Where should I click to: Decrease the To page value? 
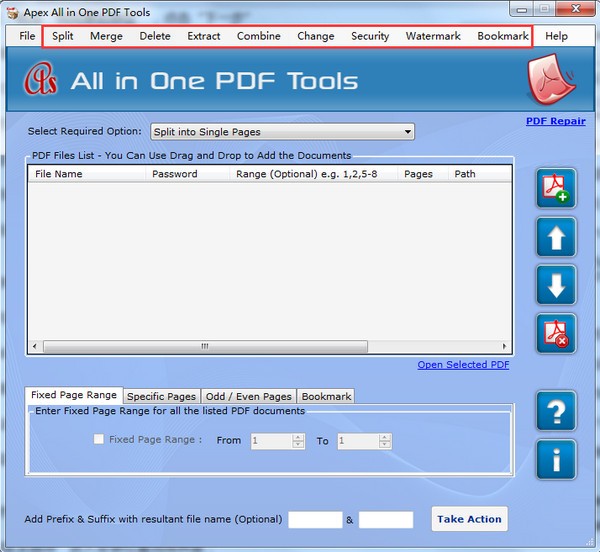tap(385, 445)
